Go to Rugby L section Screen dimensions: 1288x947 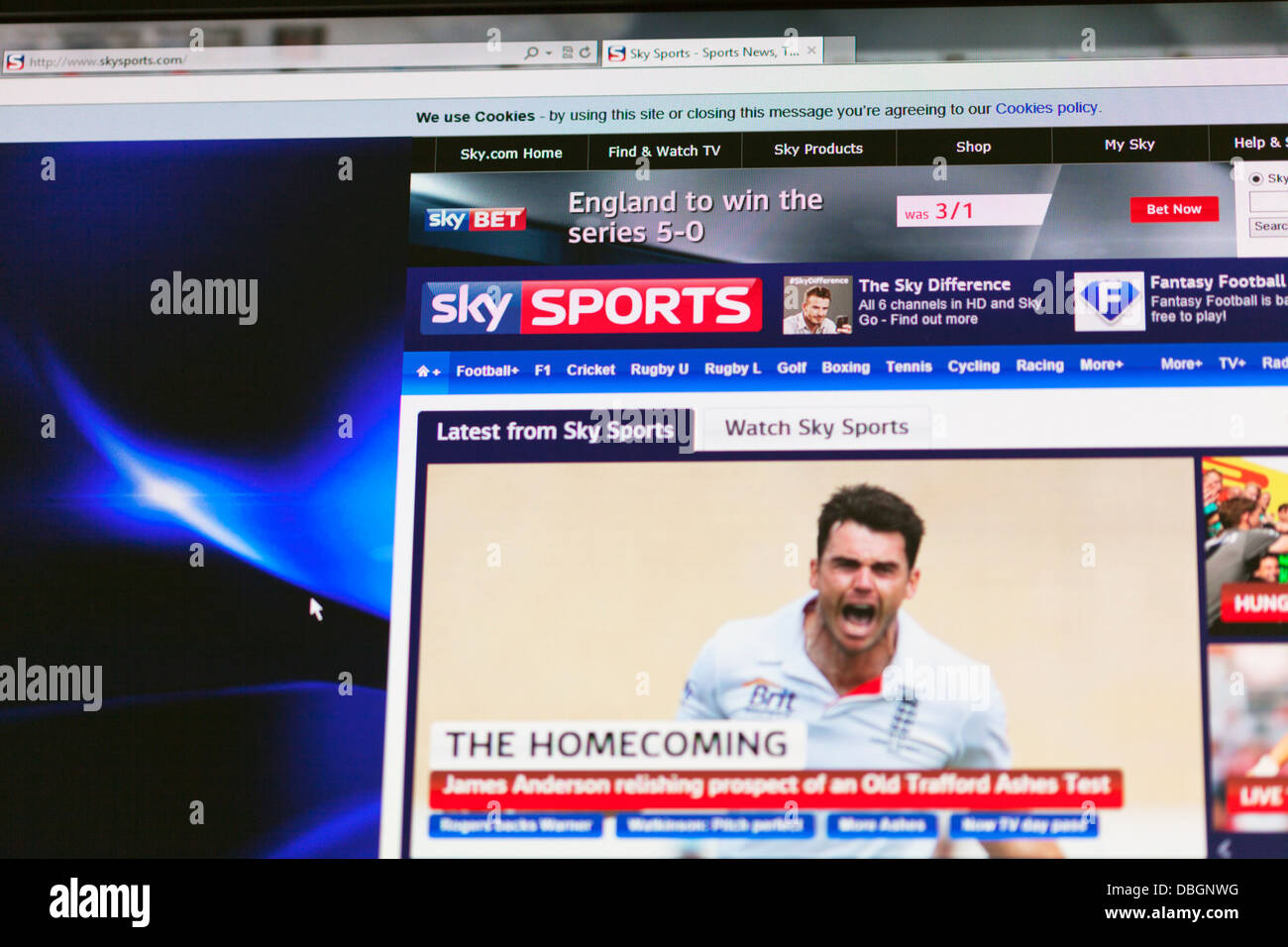(x=732, y=368)
